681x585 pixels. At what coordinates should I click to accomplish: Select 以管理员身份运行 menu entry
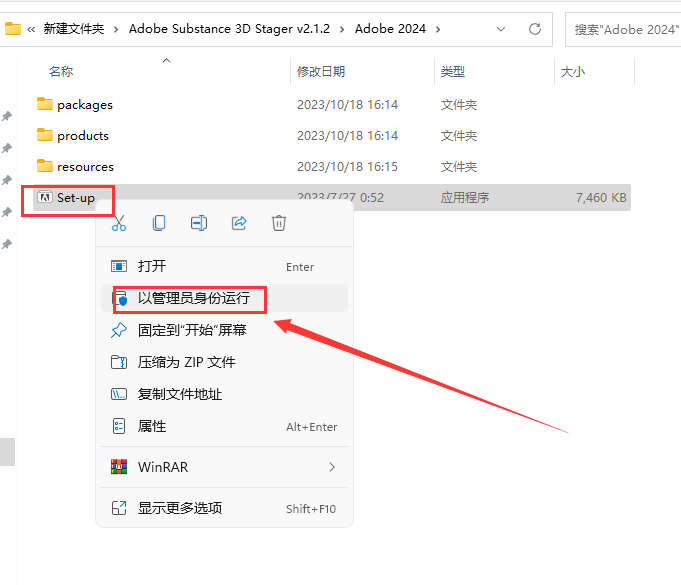click(x=224, y=298)
